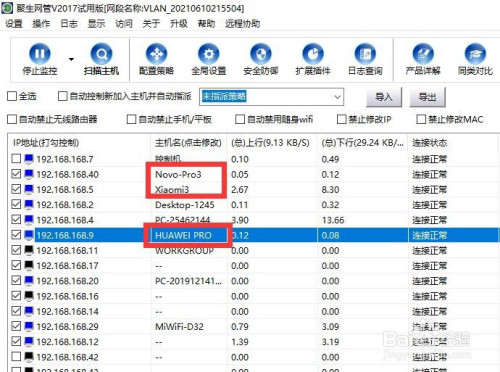The height and width of the screenshot is (372, 500).
Task: Click the 同类对比 toolbar icon
Action: pyautogui.click(x=475, y=53)
